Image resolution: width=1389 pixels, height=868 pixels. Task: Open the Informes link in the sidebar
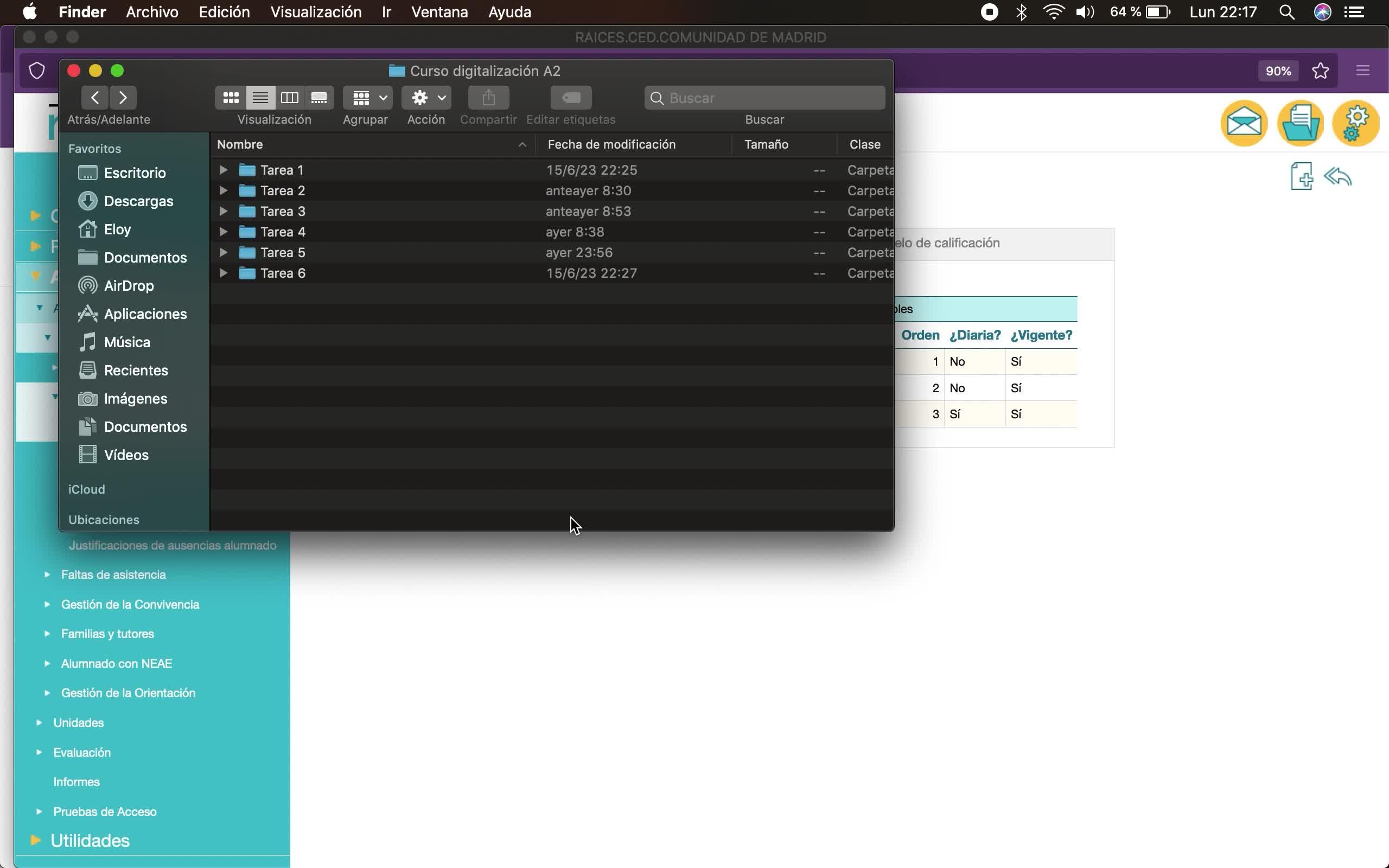pyautogui.click(x=77, y=782)
